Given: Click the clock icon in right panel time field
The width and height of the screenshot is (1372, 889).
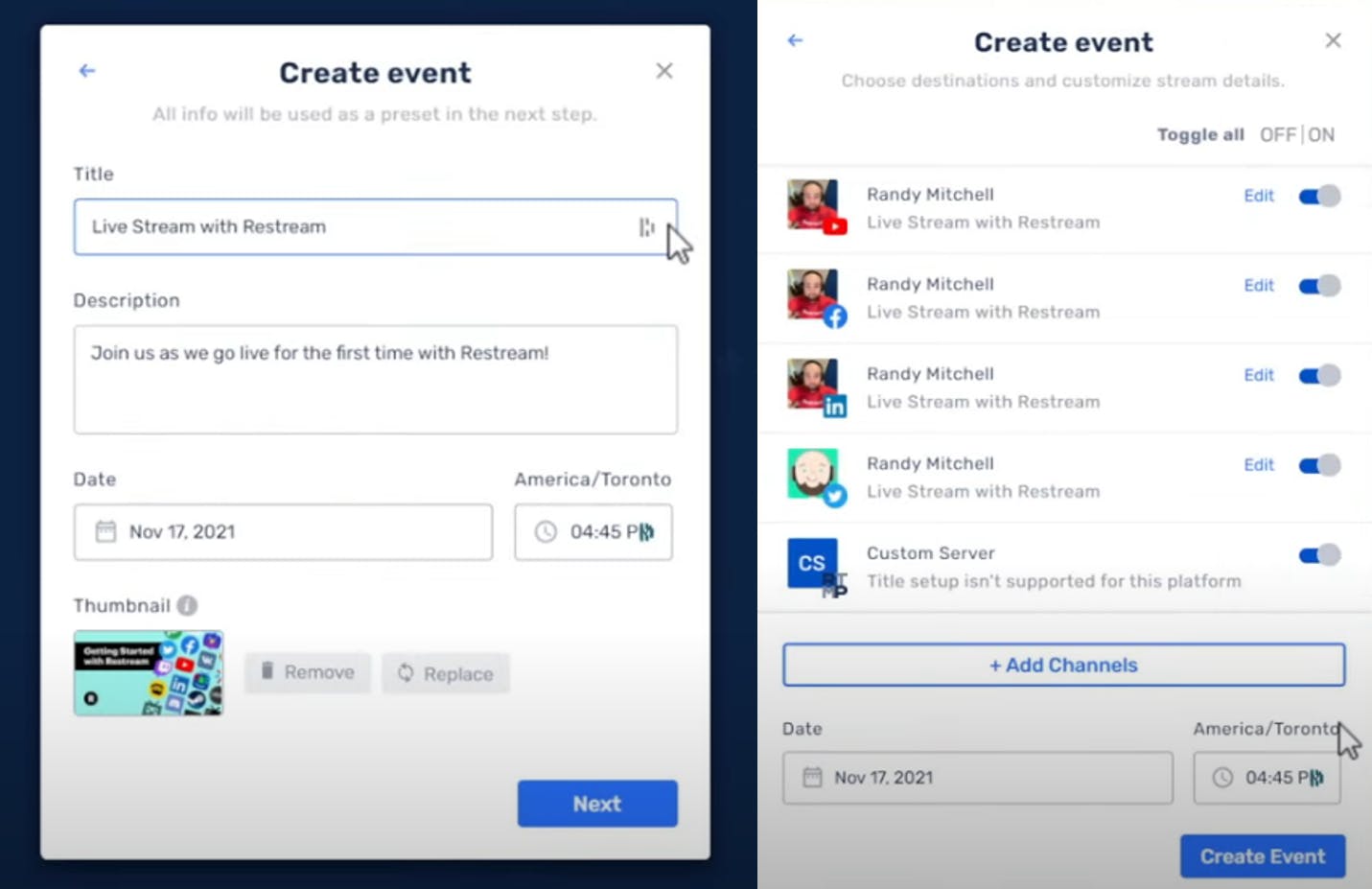Looking at the screenshot, I should tap(1222, 777).
